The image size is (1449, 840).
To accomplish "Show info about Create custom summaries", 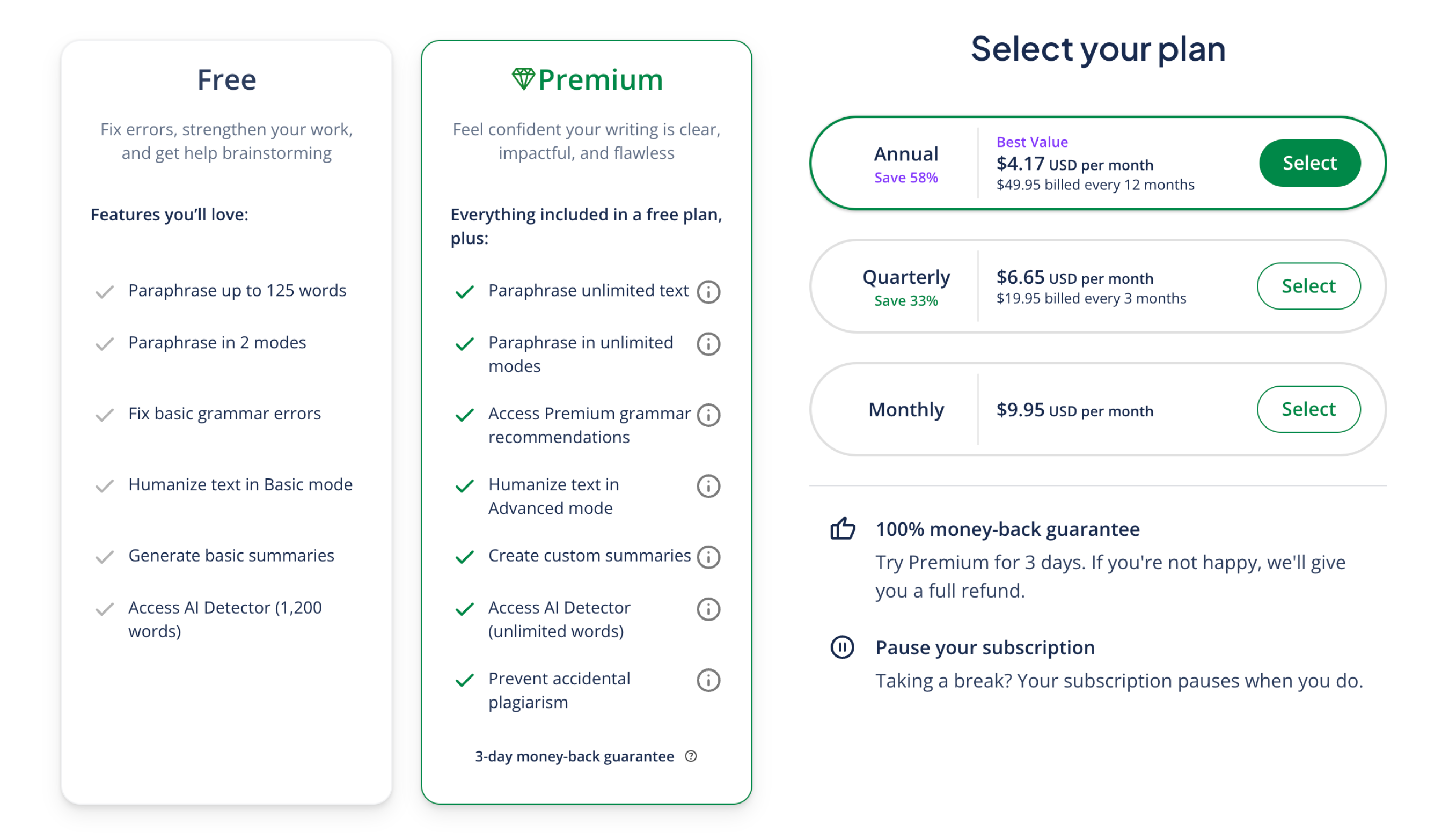I will tap(708, 557).
